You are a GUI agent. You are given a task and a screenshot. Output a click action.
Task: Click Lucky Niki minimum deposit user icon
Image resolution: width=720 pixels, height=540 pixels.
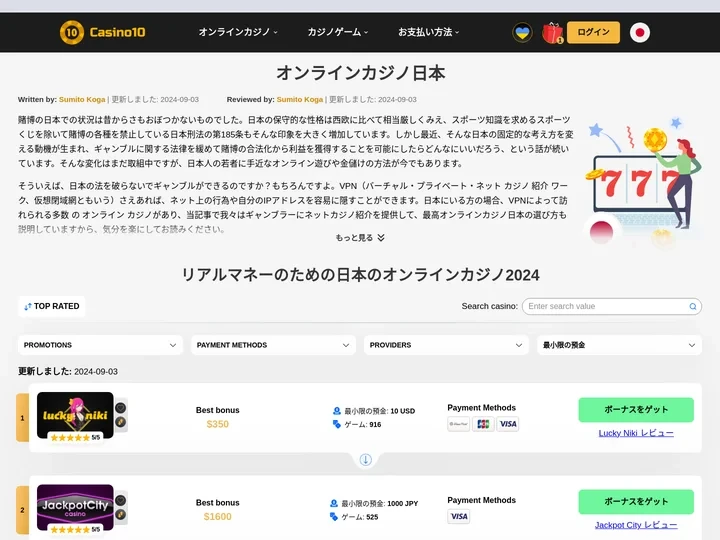point(337,411)
